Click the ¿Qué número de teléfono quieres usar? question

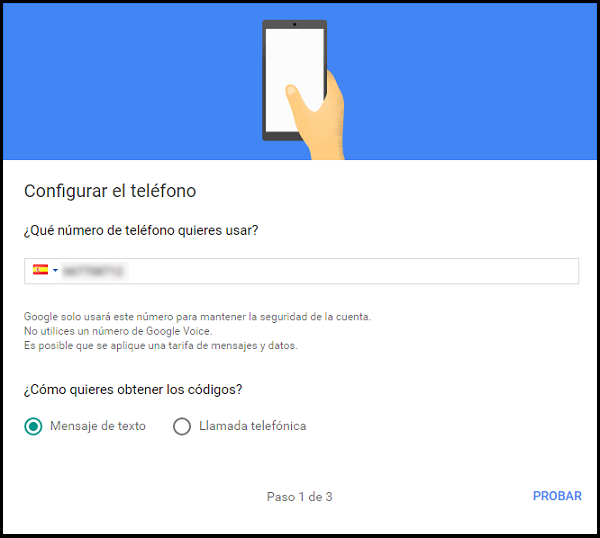(141, 231)
